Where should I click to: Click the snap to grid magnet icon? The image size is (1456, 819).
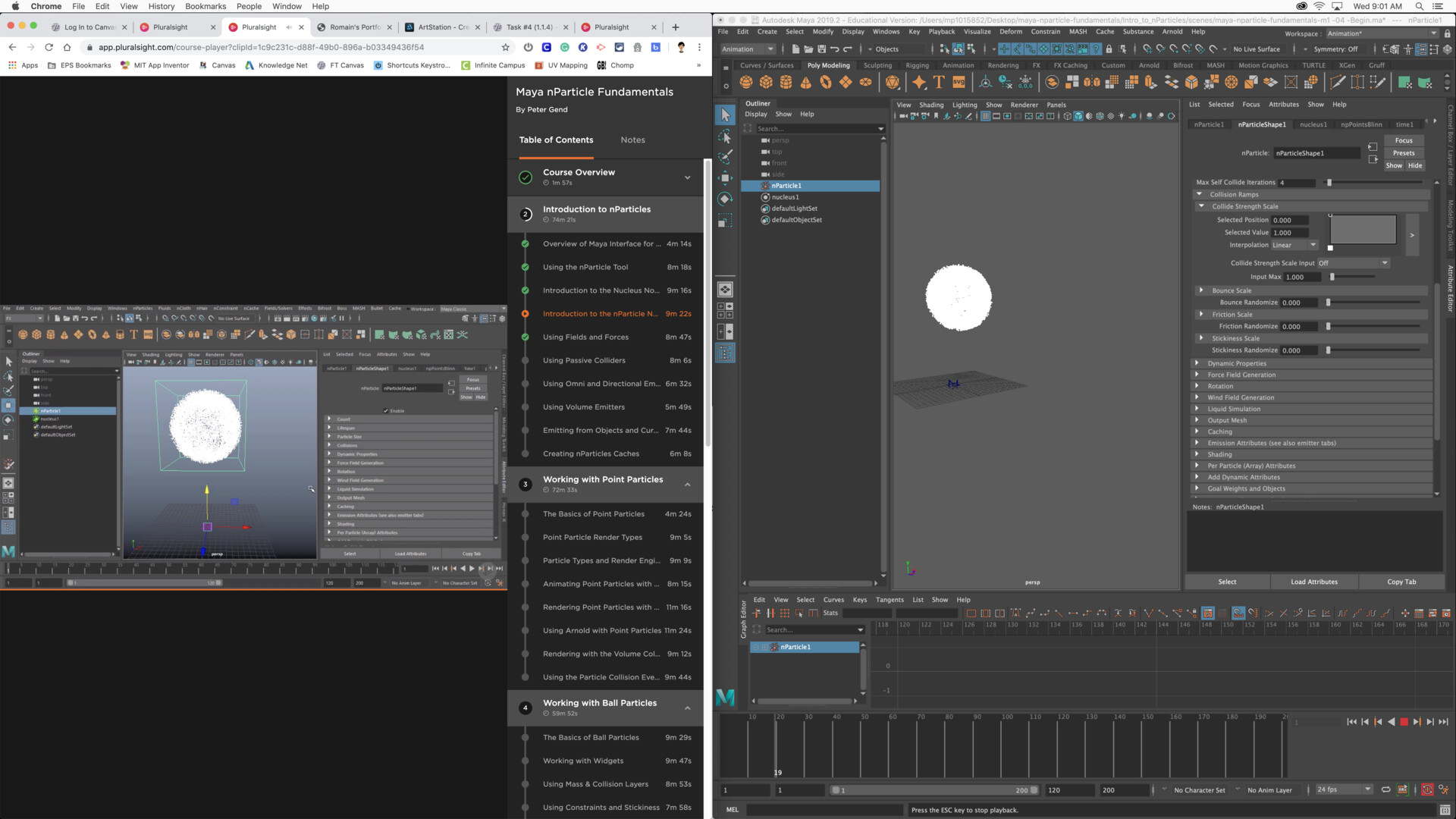pyautogui.click(x=1149, y=49)
